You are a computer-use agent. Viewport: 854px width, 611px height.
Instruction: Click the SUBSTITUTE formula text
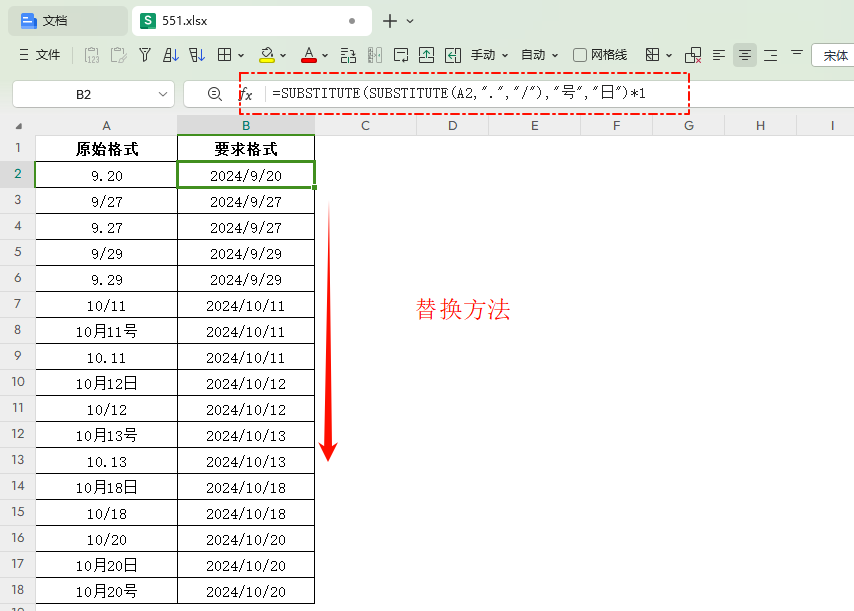(x=459, y=93)
